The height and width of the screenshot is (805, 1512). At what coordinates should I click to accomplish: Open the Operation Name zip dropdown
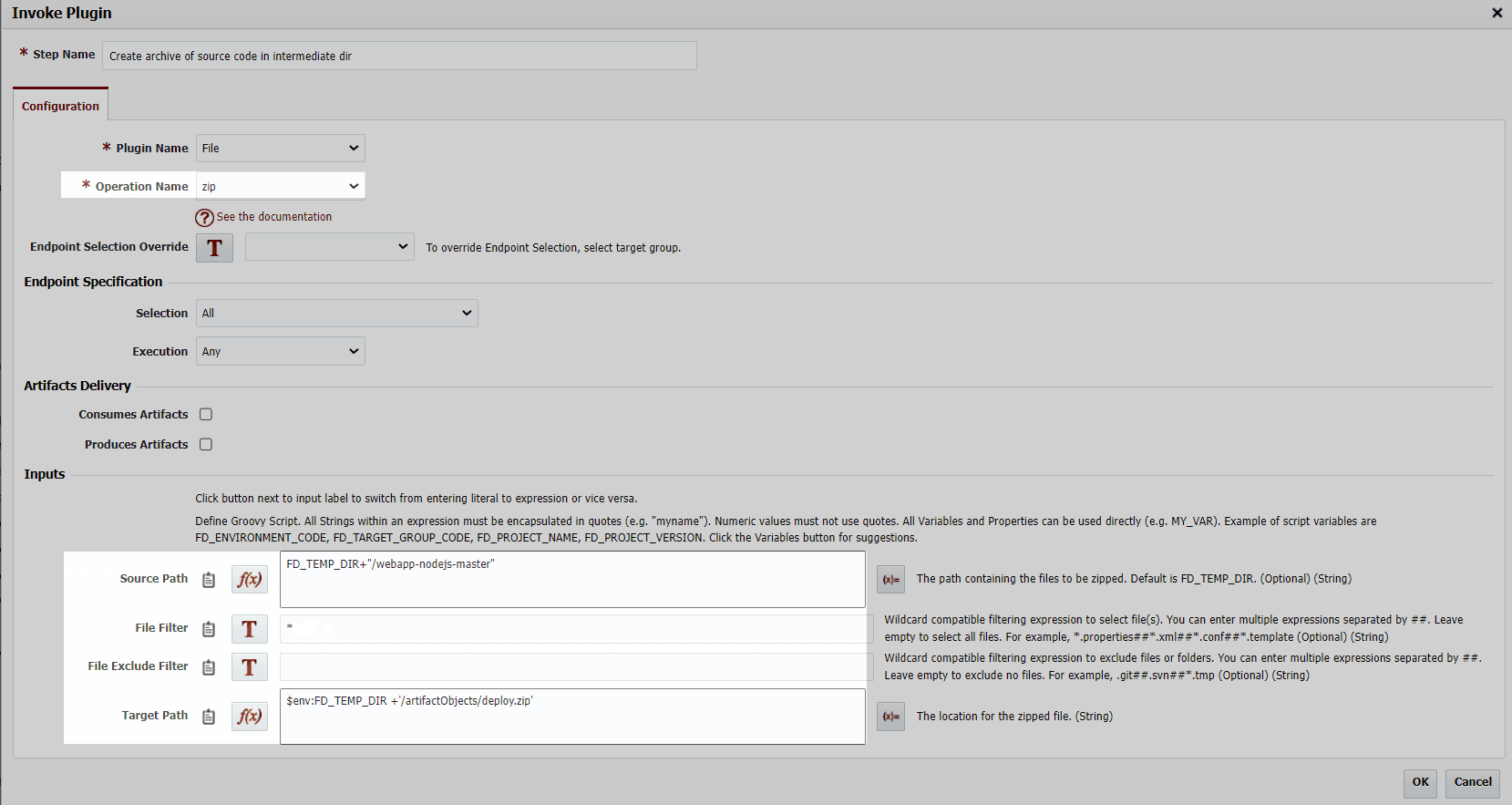[x=281, y=186]
